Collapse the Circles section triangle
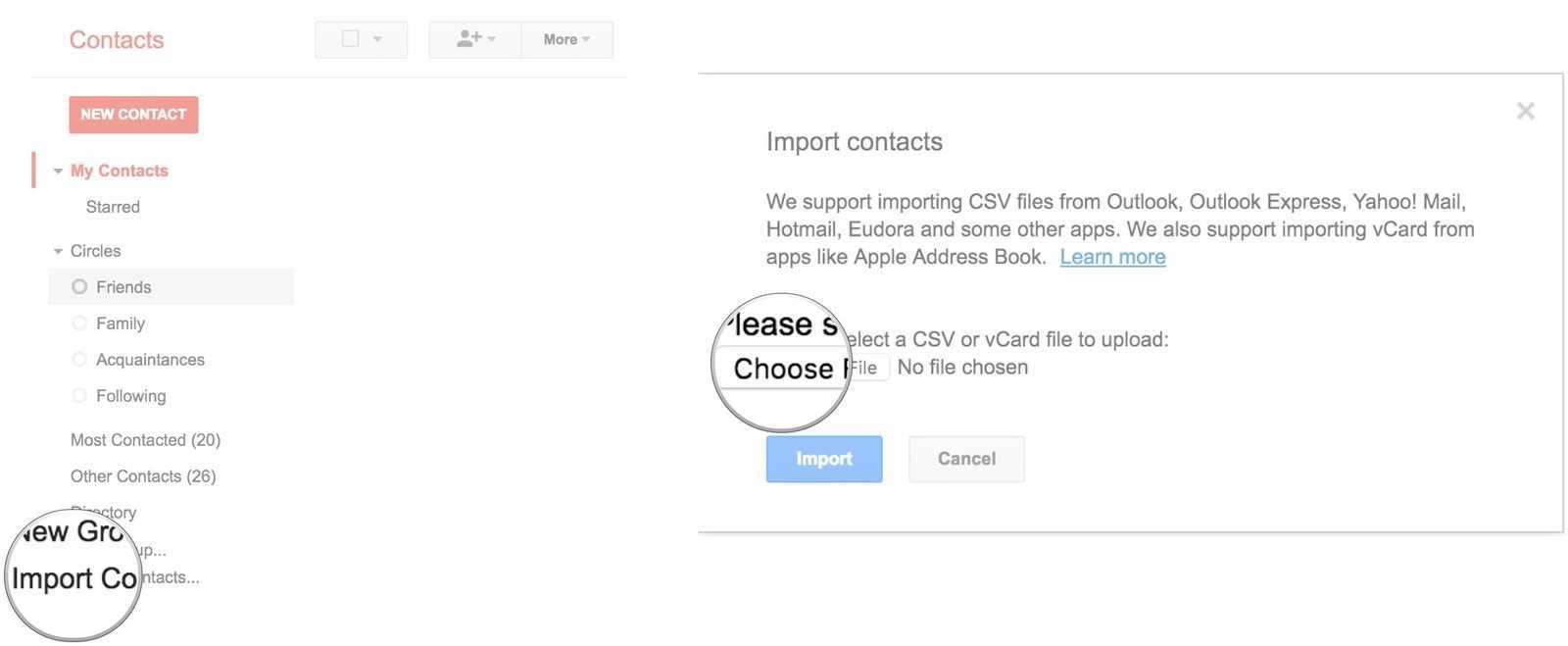The height and width of the screenshot is (646, 1568). click(58, 252)
